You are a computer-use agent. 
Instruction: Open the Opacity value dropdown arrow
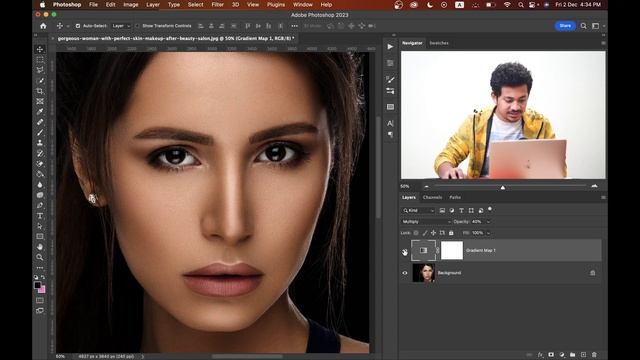click(488, 222)
